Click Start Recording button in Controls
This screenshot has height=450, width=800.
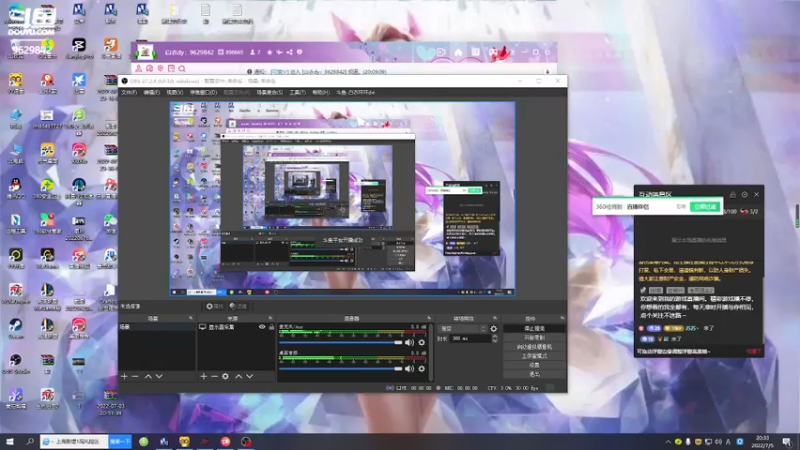(x=534, y=338)
